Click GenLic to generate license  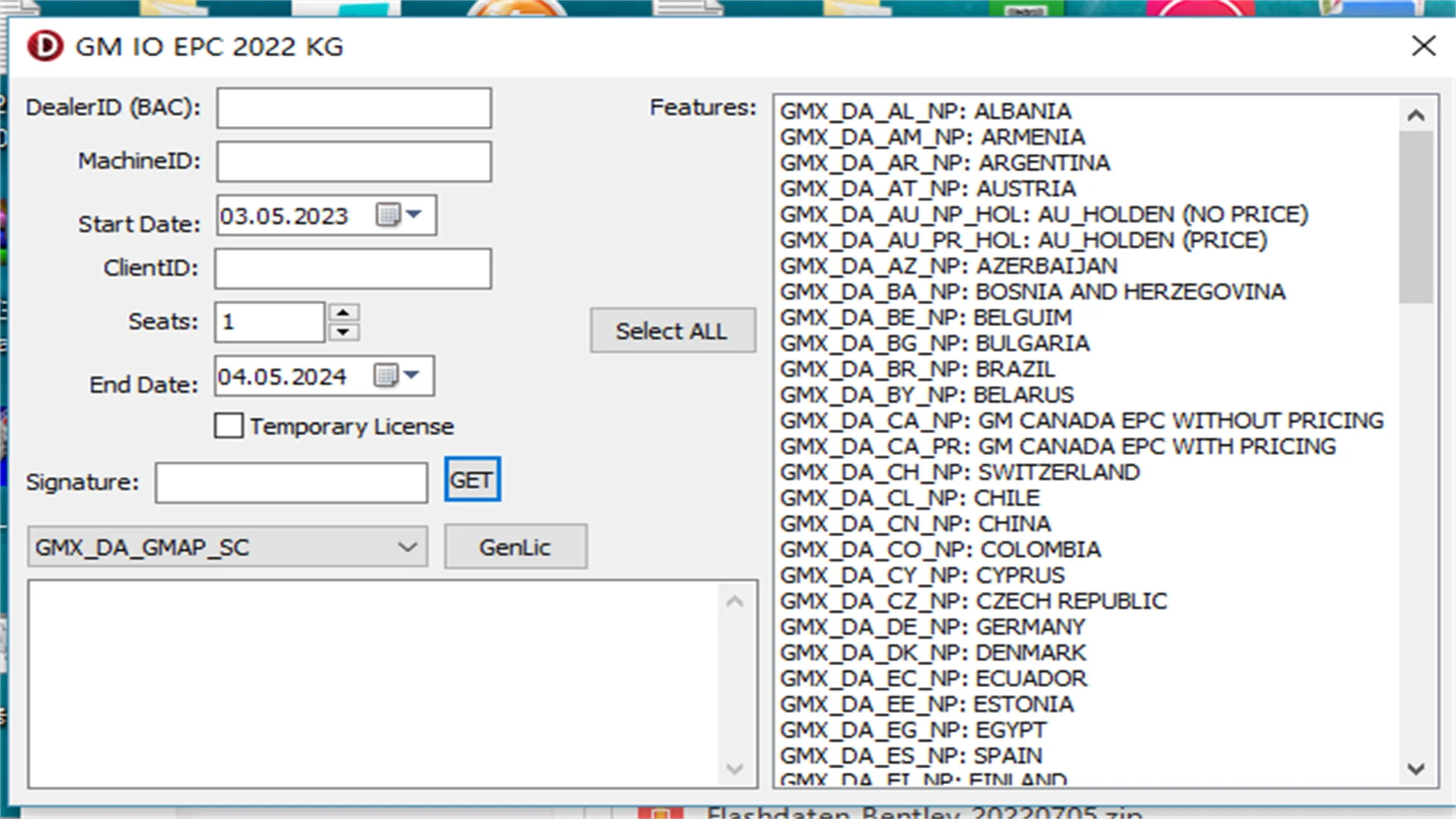(x=514, y=547)
